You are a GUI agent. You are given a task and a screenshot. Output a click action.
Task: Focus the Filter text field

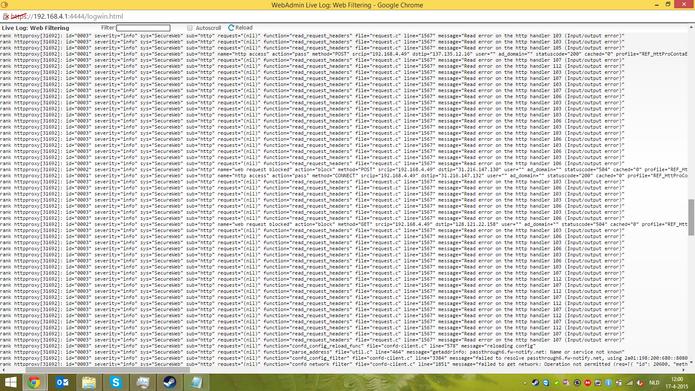click(x=143, y=28)
